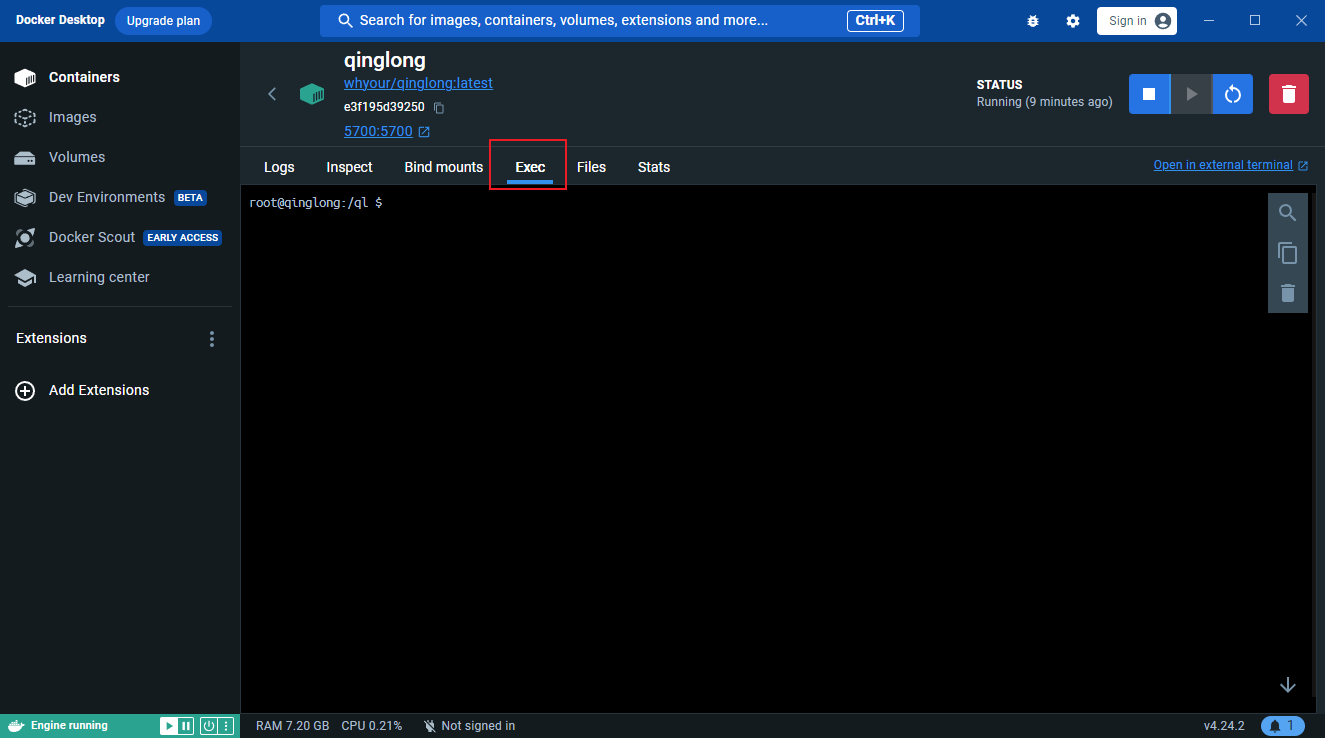Image resolution: width=1325 pixels, height=738 pixels.
Task: Navigate back using the chevron arrow
Action: point(272,93)
